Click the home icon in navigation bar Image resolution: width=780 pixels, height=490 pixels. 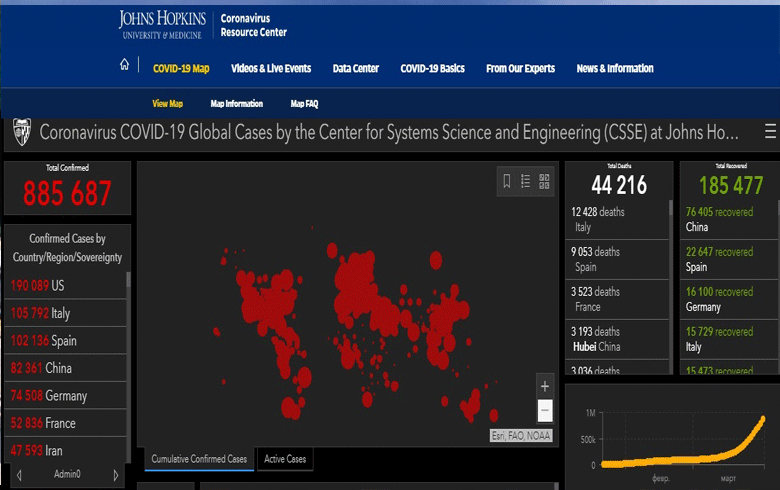(x=124, y=67)
